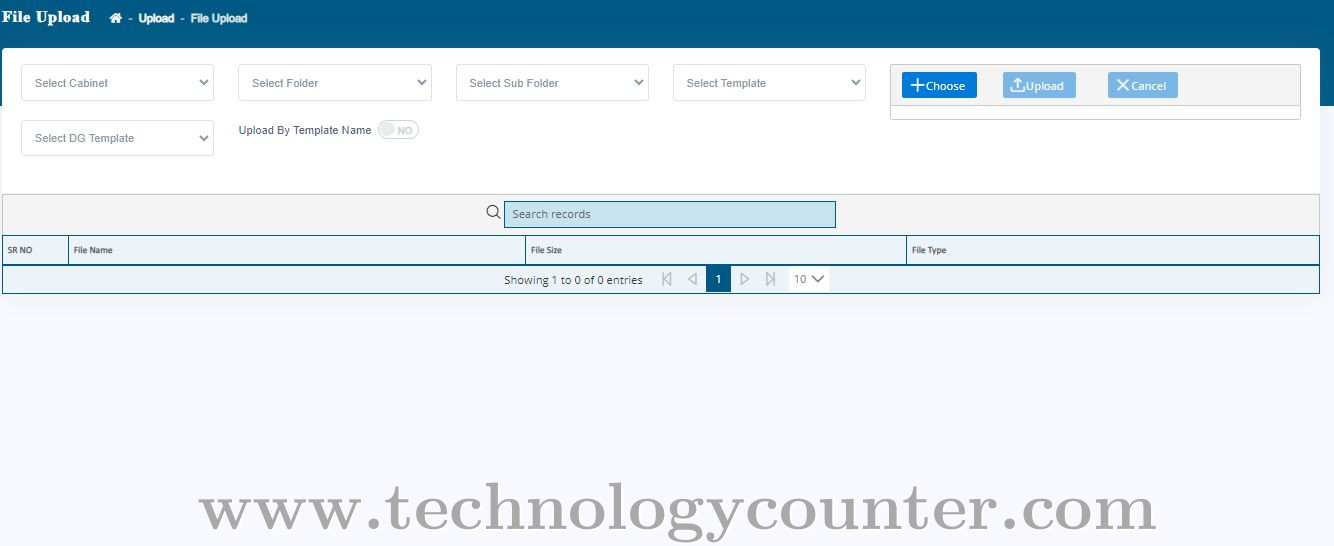Click the Cancel button

(1143, 85)
